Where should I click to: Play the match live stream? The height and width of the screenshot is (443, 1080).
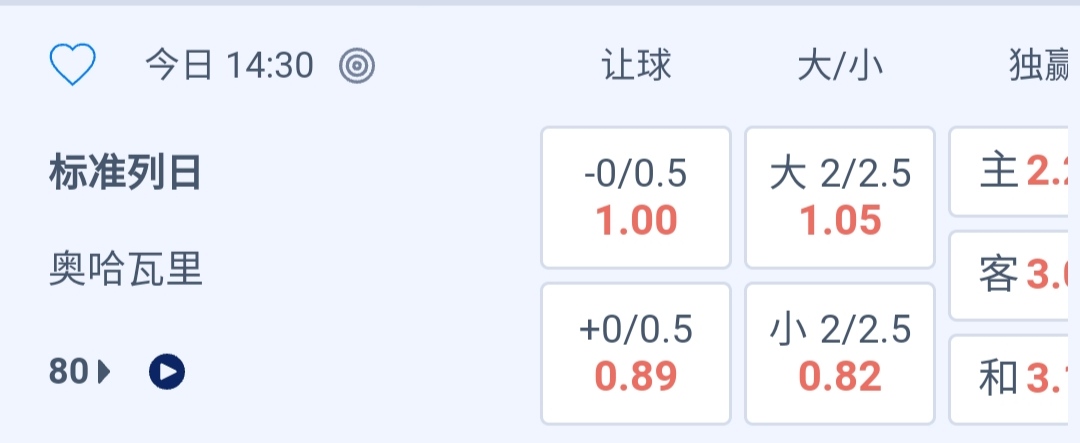coord(167,372)
